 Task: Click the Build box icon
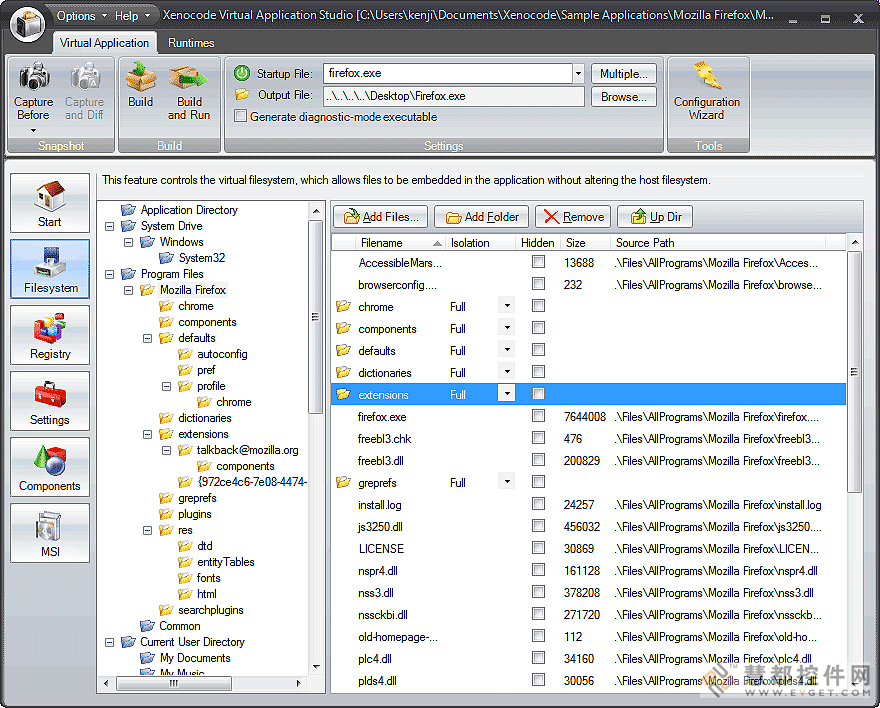140,76
